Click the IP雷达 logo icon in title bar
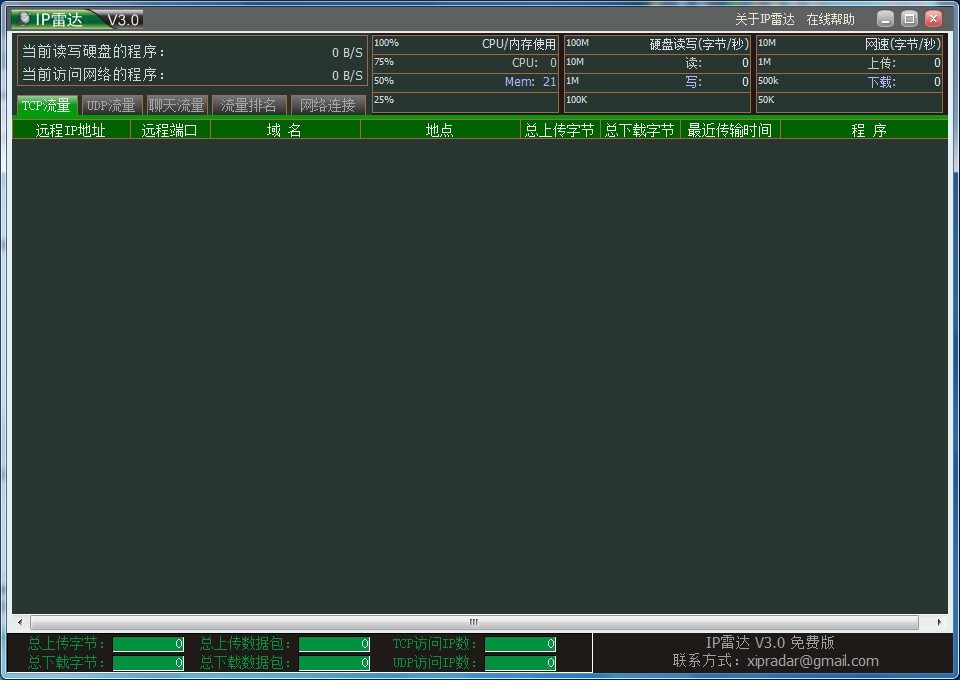This screenshot has height=680, width=960. pos(24,19)
